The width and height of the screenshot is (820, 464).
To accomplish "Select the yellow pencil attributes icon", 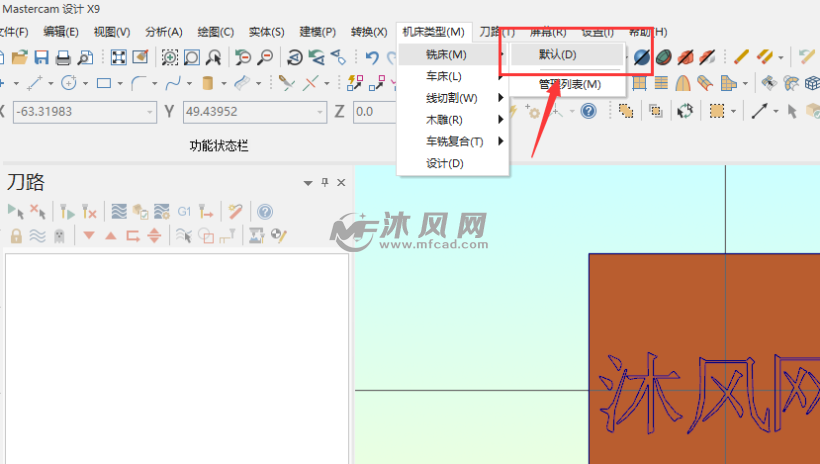I will (742, 56).
